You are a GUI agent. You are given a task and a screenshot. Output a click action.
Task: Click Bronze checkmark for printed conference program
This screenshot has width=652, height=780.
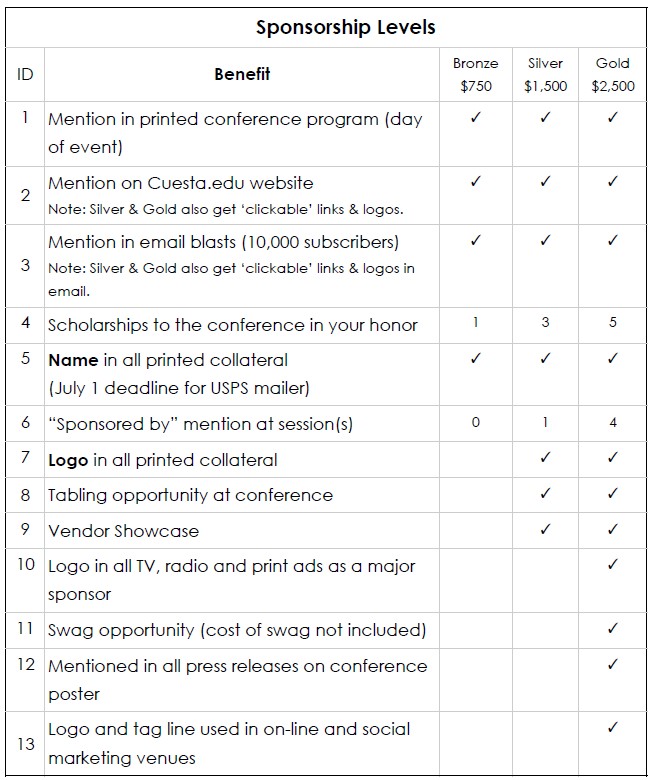[476, 118]
